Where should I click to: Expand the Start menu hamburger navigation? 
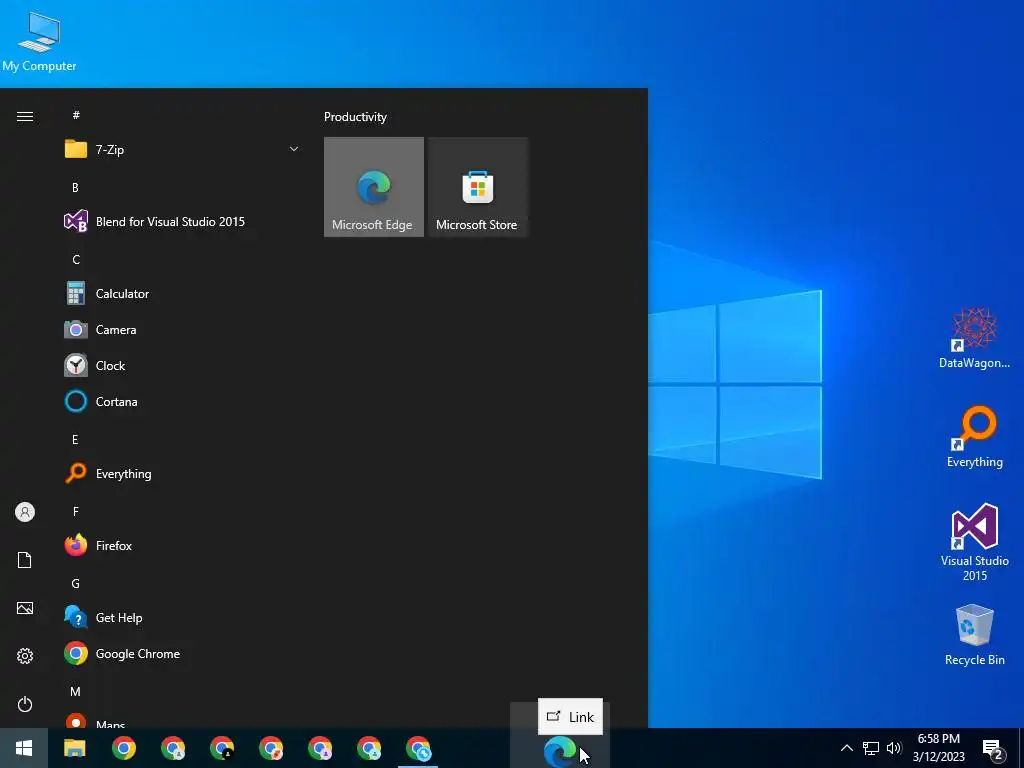coord(25,116)
